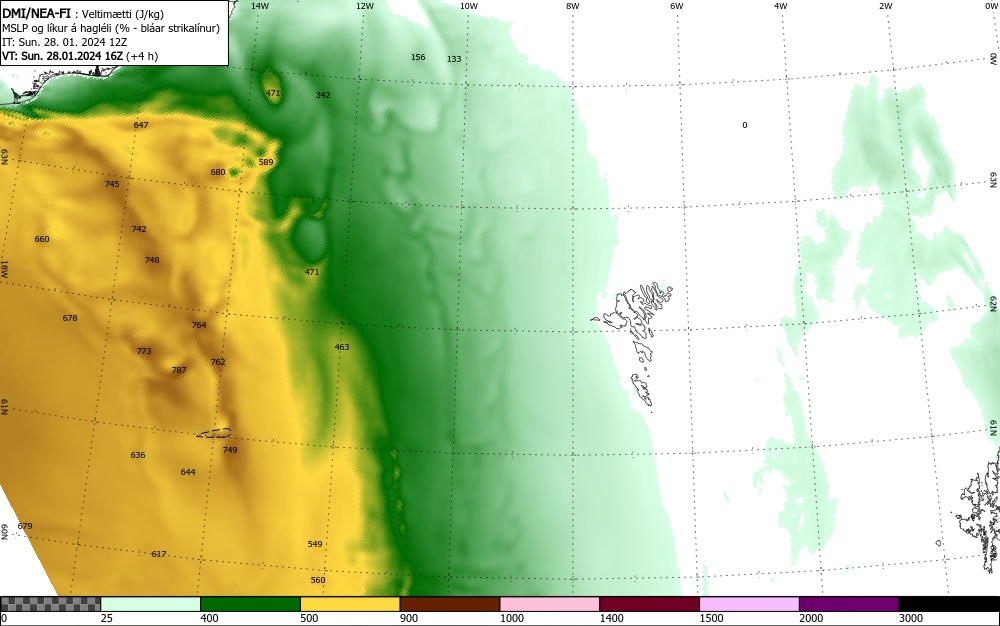Viewport: 1000px width, 626px height.
Task: Click the 560 value on the map
Action: pyautogui.click(x=318, y=580)
